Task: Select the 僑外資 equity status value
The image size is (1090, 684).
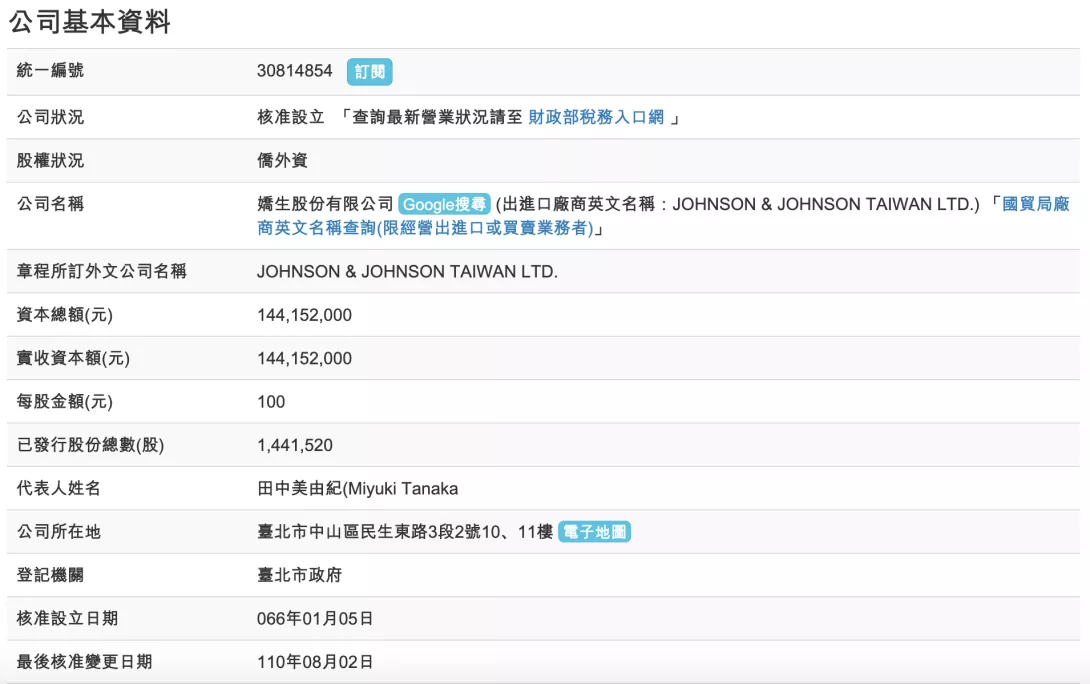Action: coord(282,161)
